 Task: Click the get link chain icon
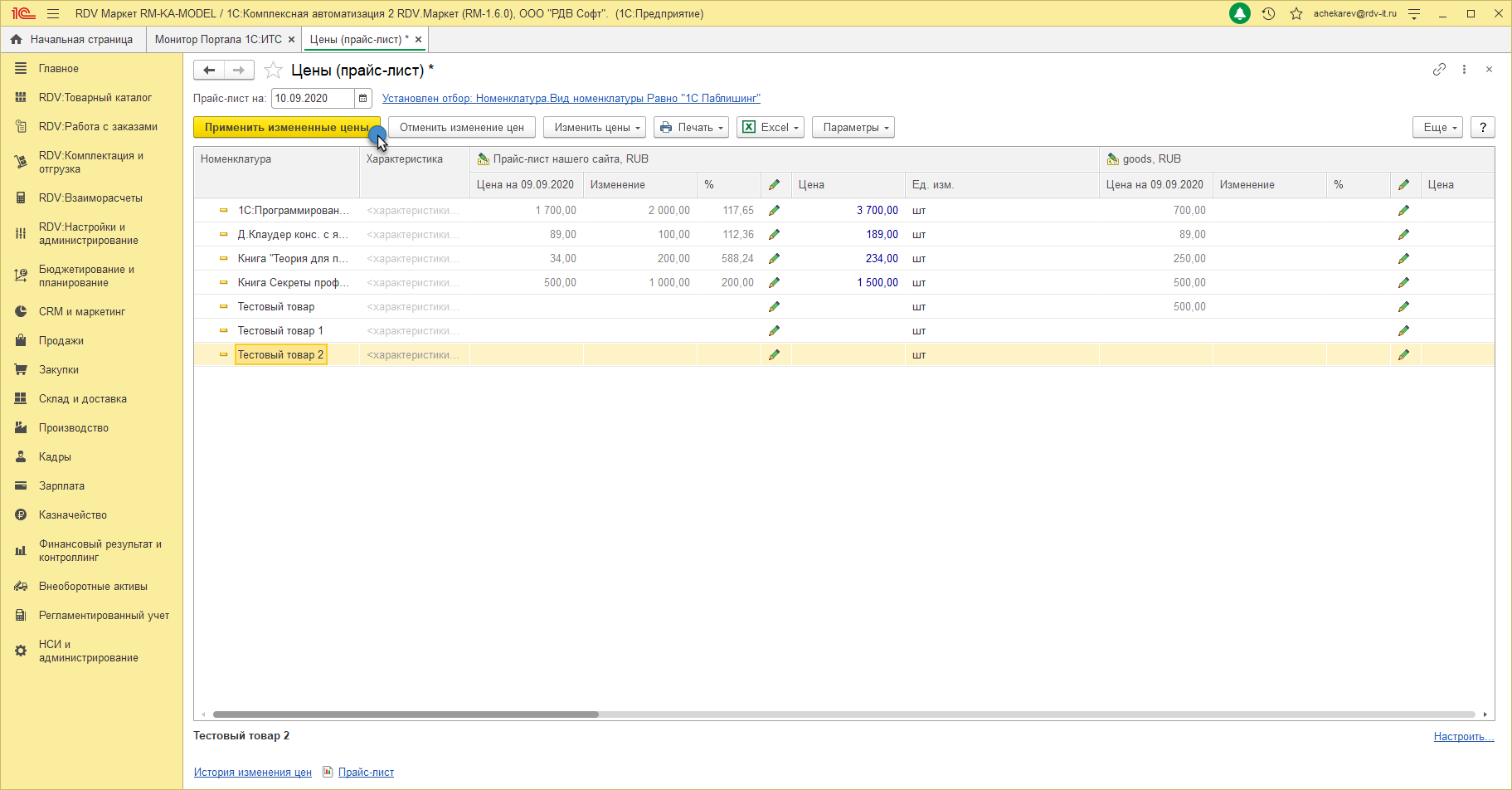pos(1439,70)
